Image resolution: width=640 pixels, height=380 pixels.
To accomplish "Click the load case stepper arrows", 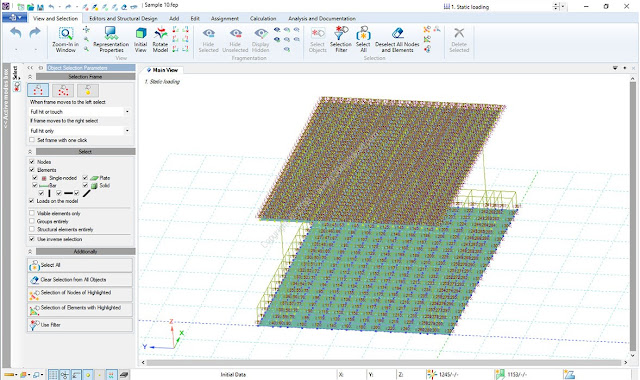I will pyautogui.click(x=556, y=7).
